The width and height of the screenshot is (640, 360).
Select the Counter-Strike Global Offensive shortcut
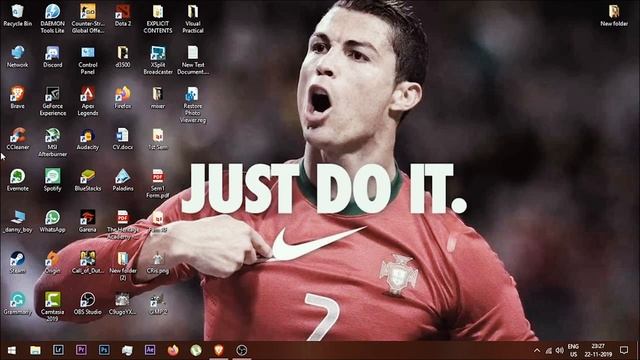tap(88, 18)
